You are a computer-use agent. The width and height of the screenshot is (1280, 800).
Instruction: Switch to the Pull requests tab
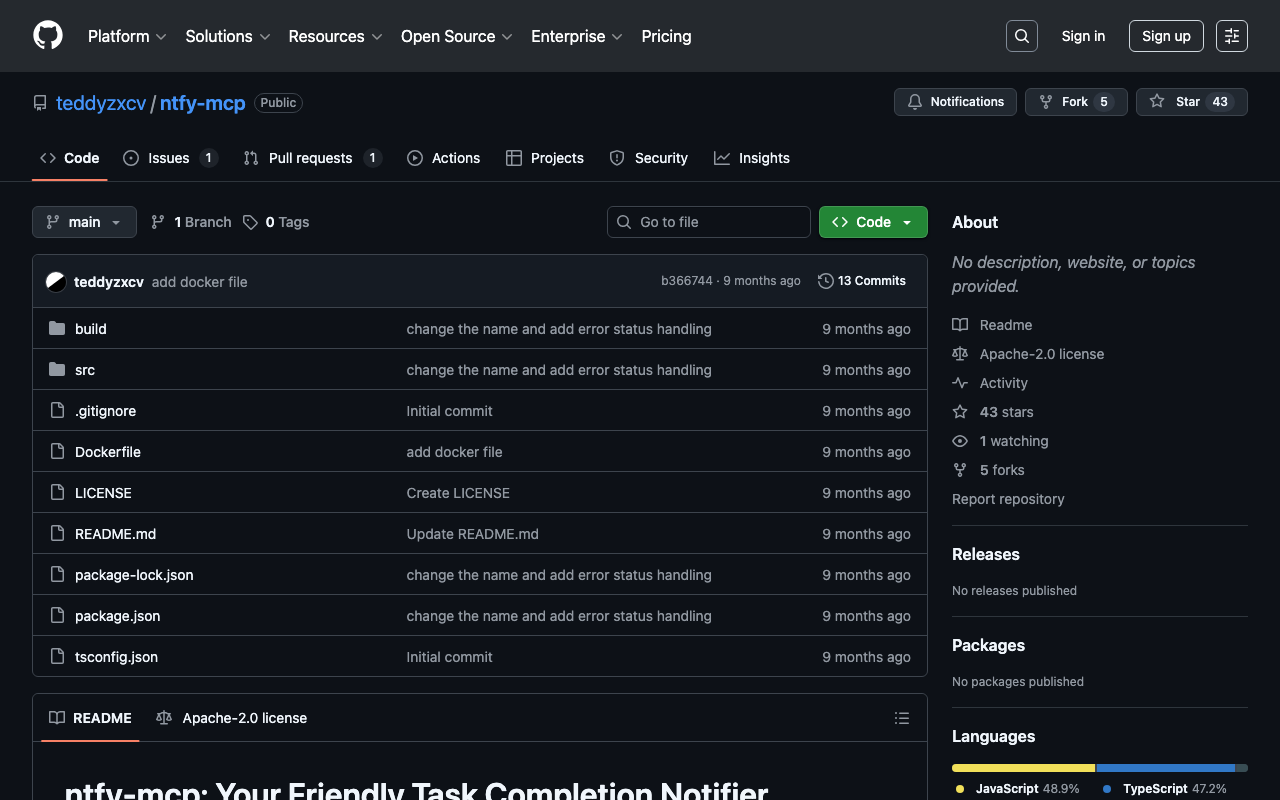click(311, 158)
